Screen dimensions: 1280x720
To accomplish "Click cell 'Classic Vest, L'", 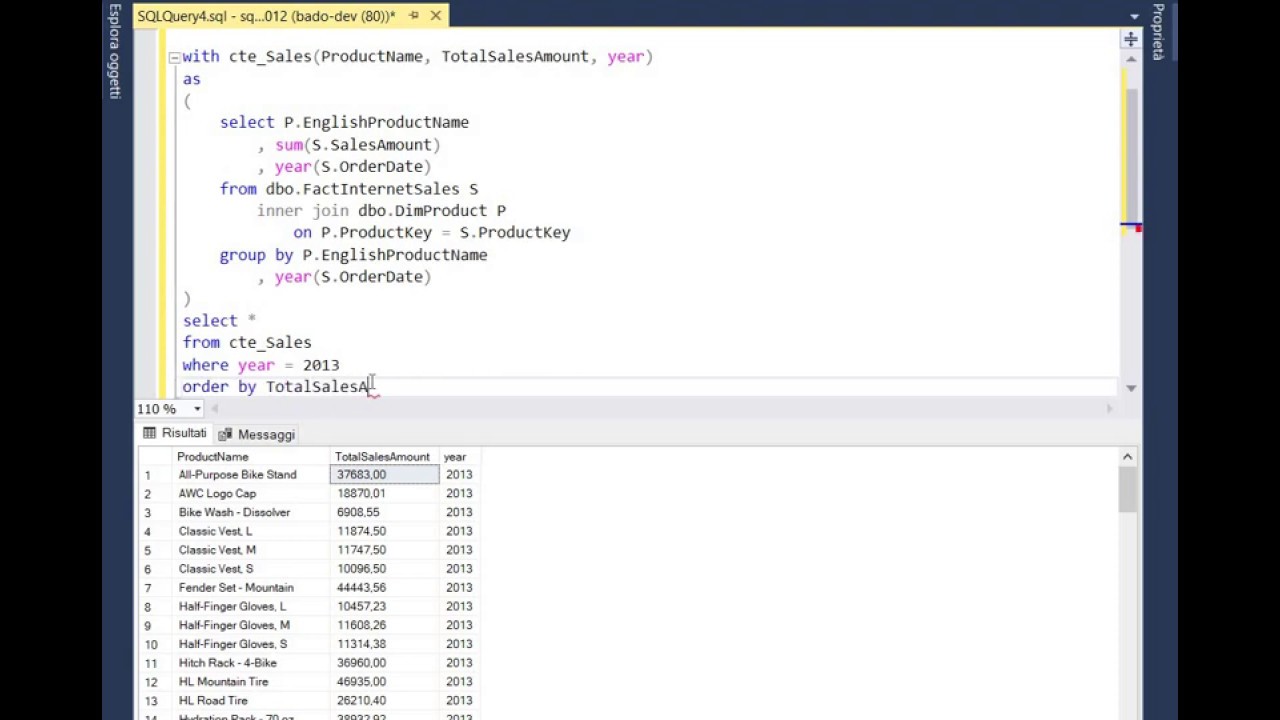I will tap(251, 531).
